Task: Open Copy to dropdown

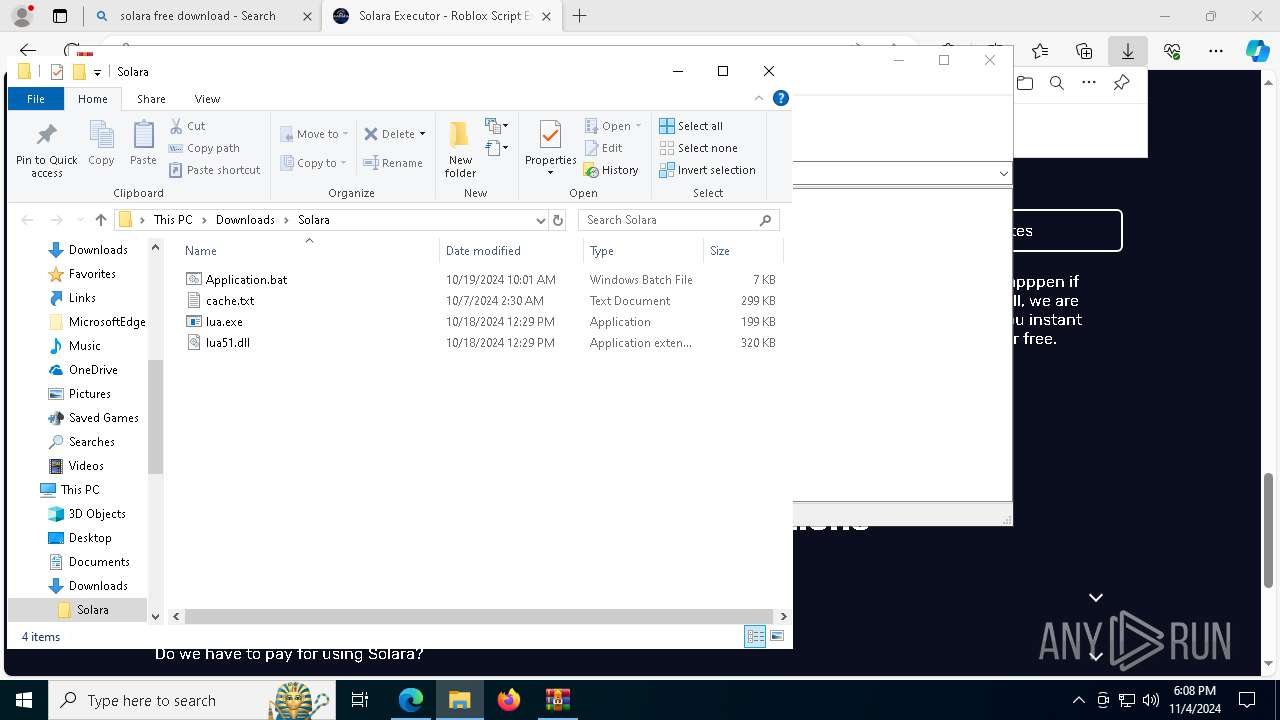Action: pyautogui.click(x=314, y=163)
